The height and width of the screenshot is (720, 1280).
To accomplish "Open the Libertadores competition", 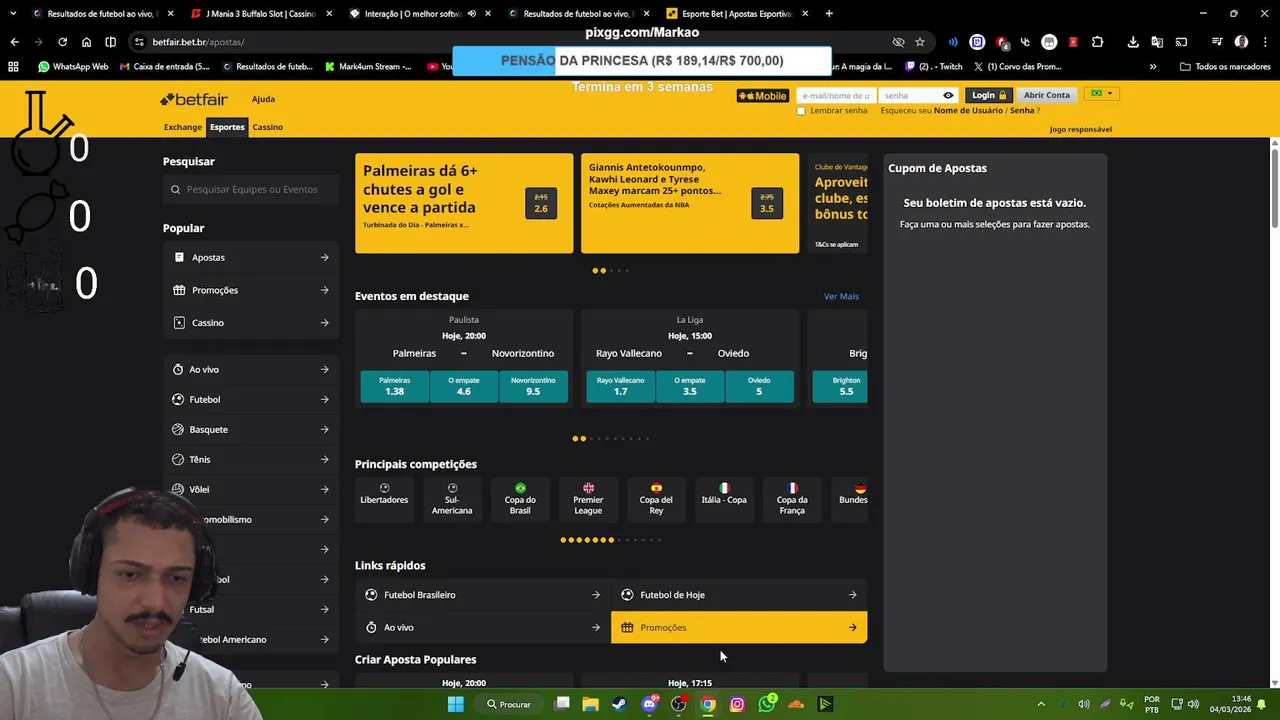I will pos(384,499).
